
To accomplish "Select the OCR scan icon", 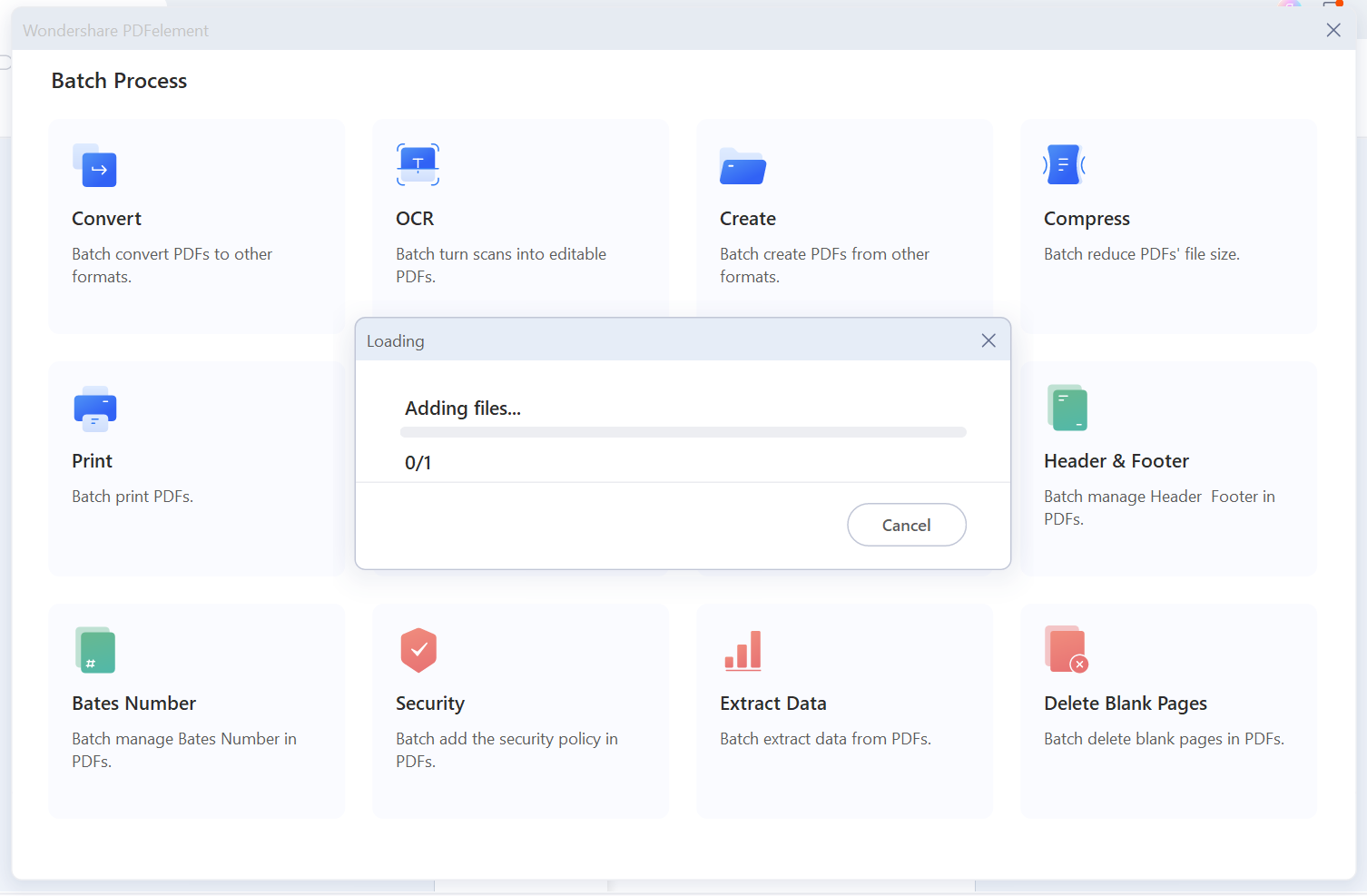I will 418,164.
